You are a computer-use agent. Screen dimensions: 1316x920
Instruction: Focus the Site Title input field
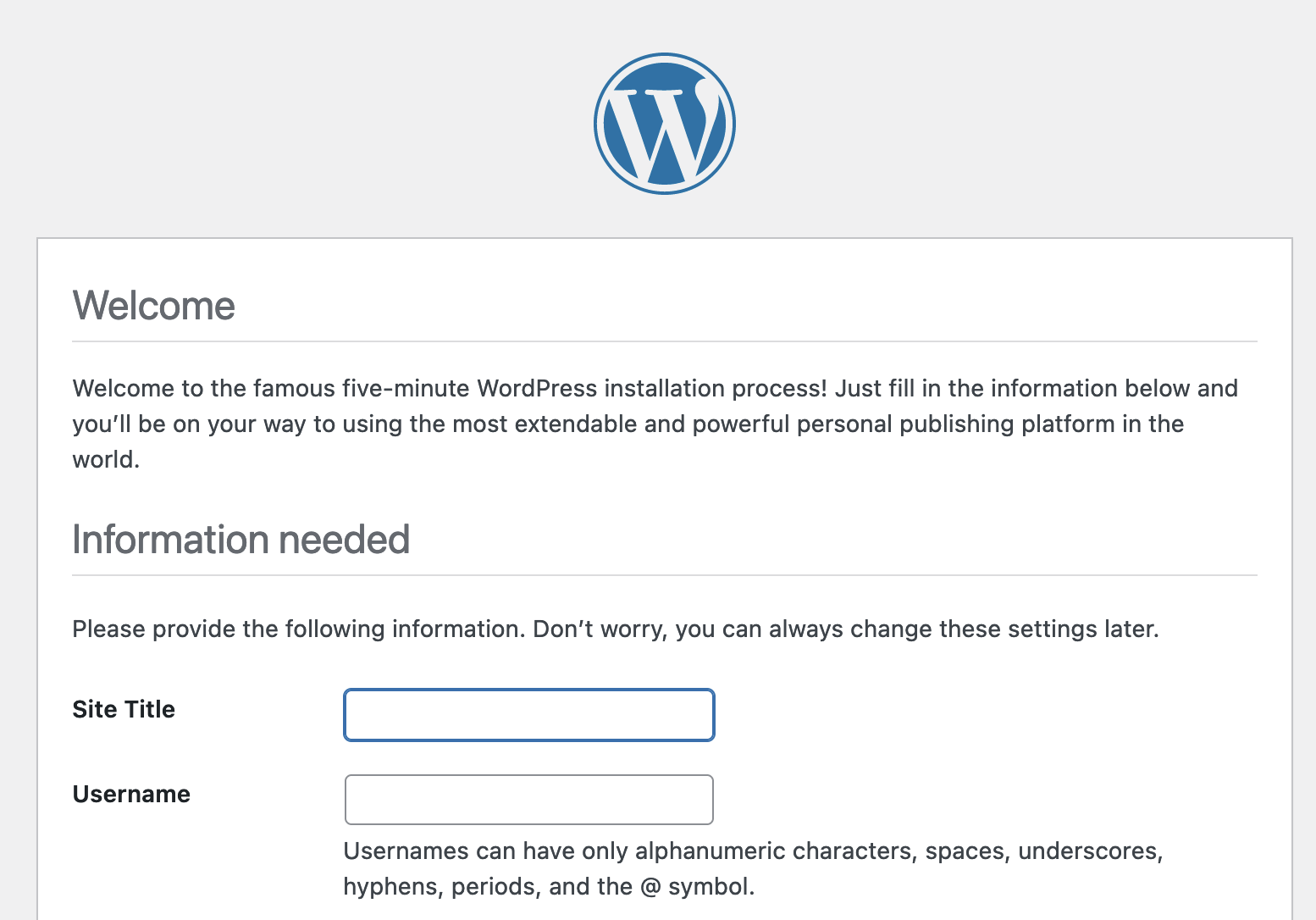click(528, 714)
